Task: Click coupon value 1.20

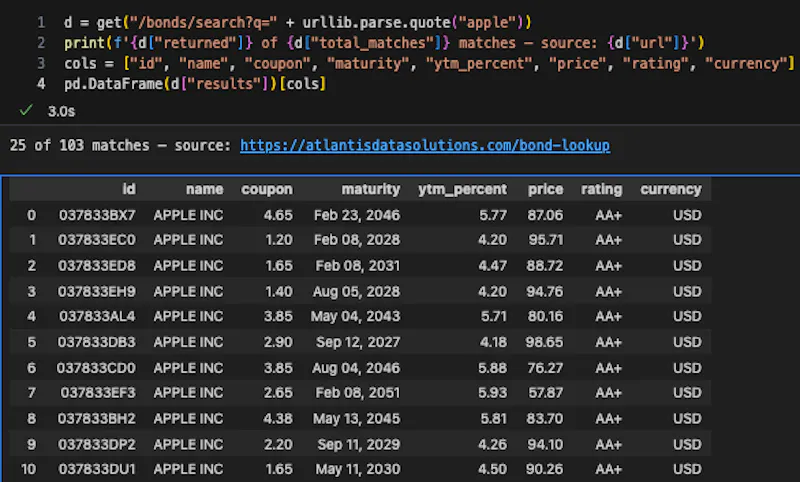Action: coord(280,240)
